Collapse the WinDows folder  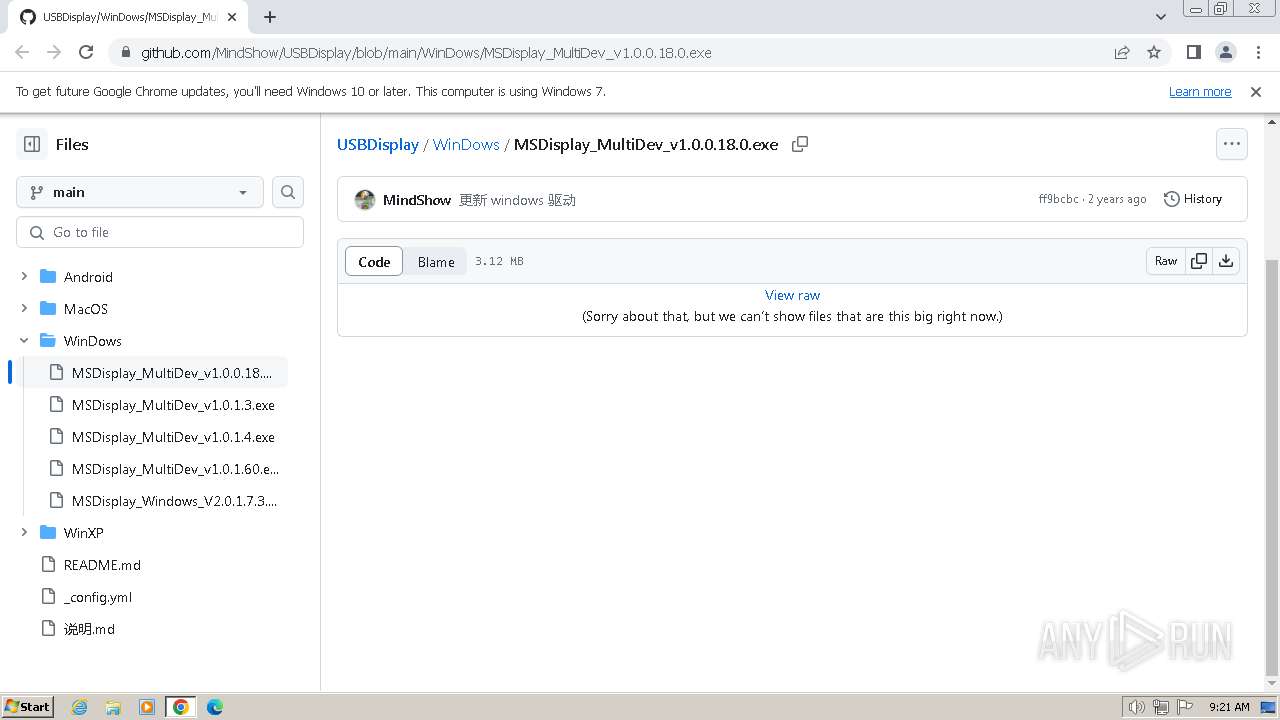24,340
